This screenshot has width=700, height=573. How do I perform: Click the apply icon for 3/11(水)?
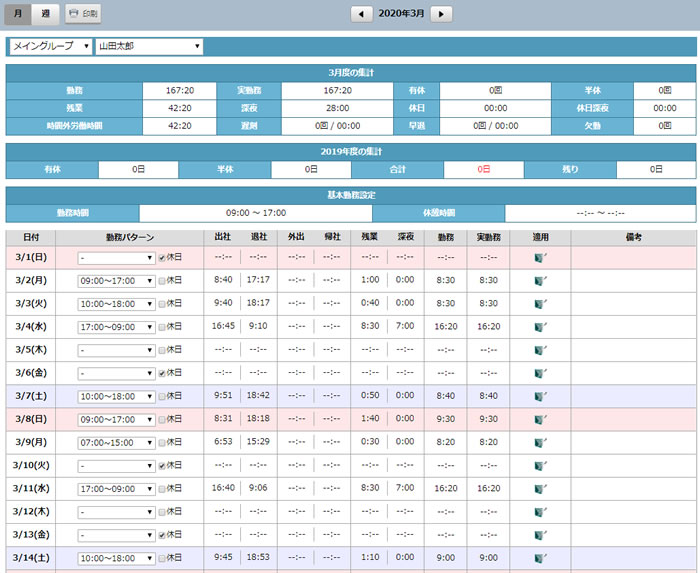coord(540,489)
